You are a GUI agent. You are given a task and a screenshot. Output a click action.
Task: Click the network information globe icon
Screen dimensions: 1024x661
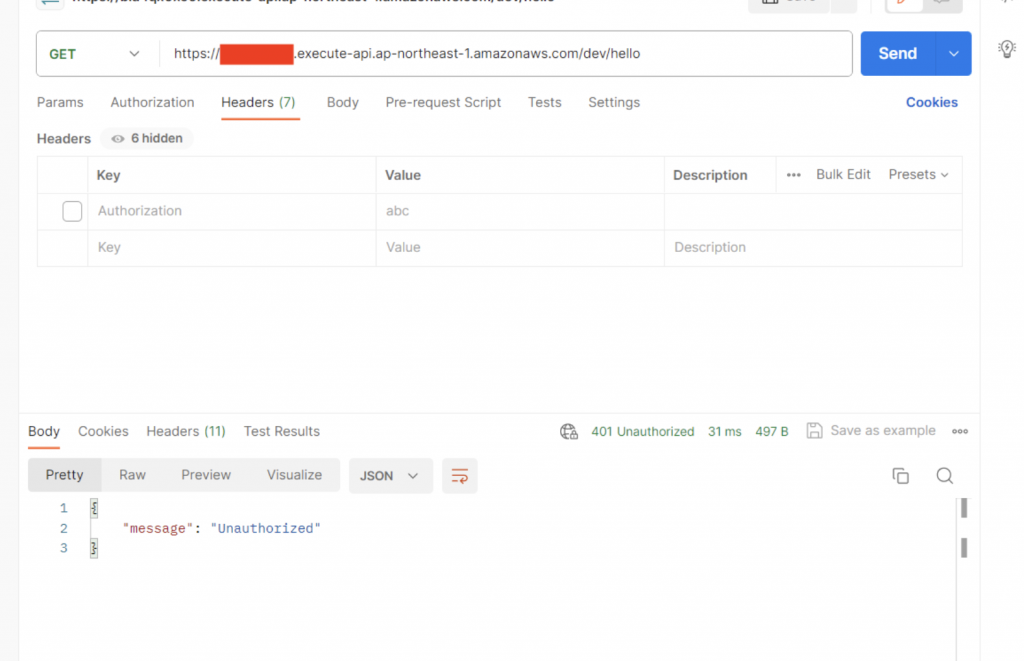click(x=569, y=431)
